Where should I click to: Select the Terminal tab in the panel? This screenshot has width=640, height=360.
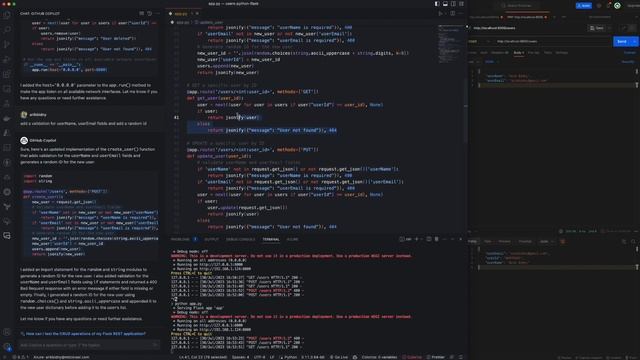tap(271, 239)
